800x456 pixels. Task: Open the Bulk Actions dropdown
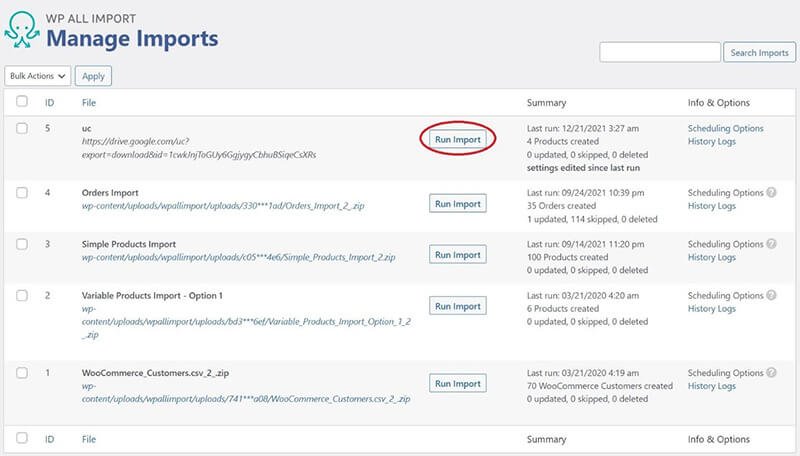click(38, 76)
